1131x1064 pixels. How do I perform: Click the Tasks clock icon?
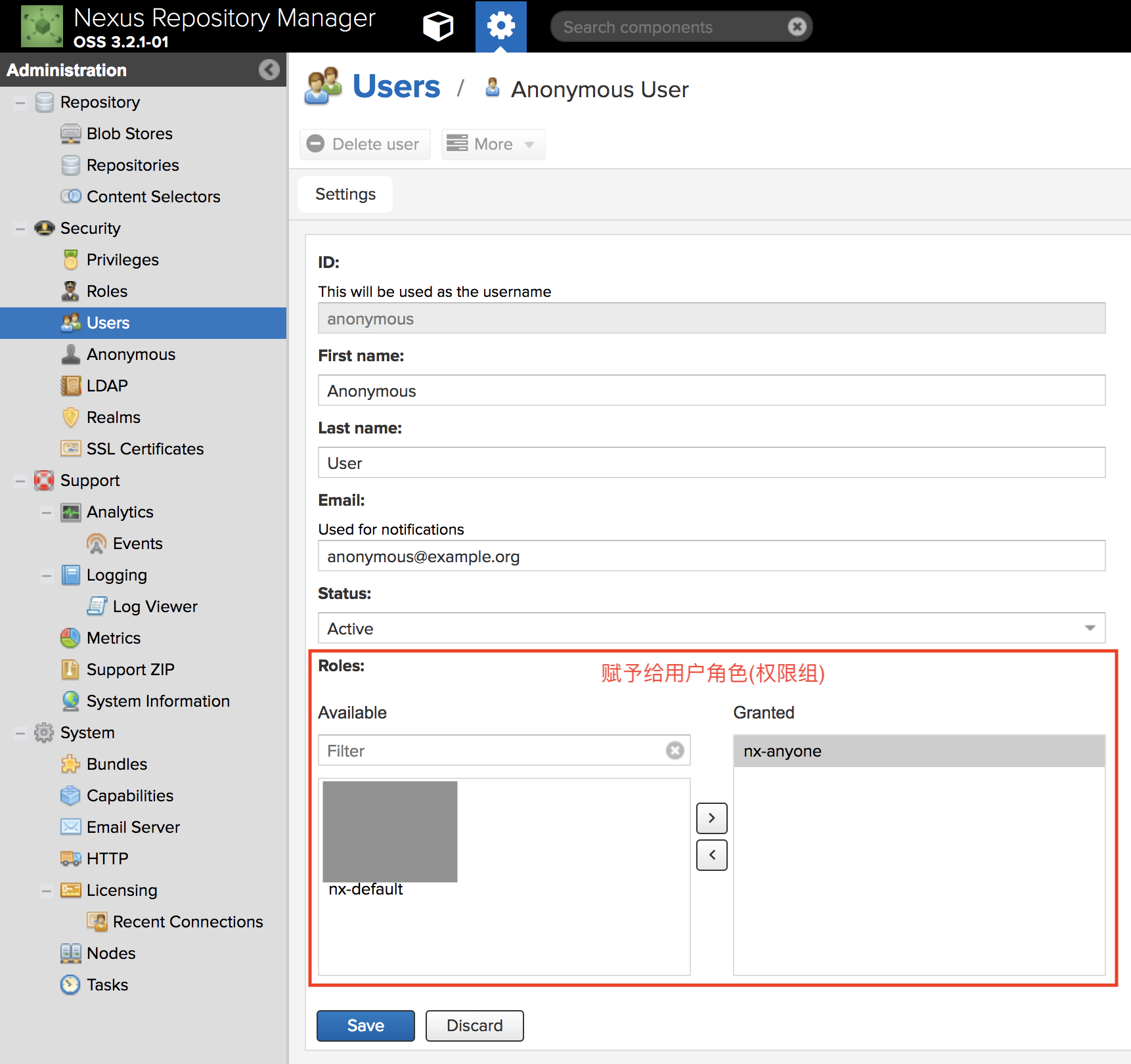70,985
